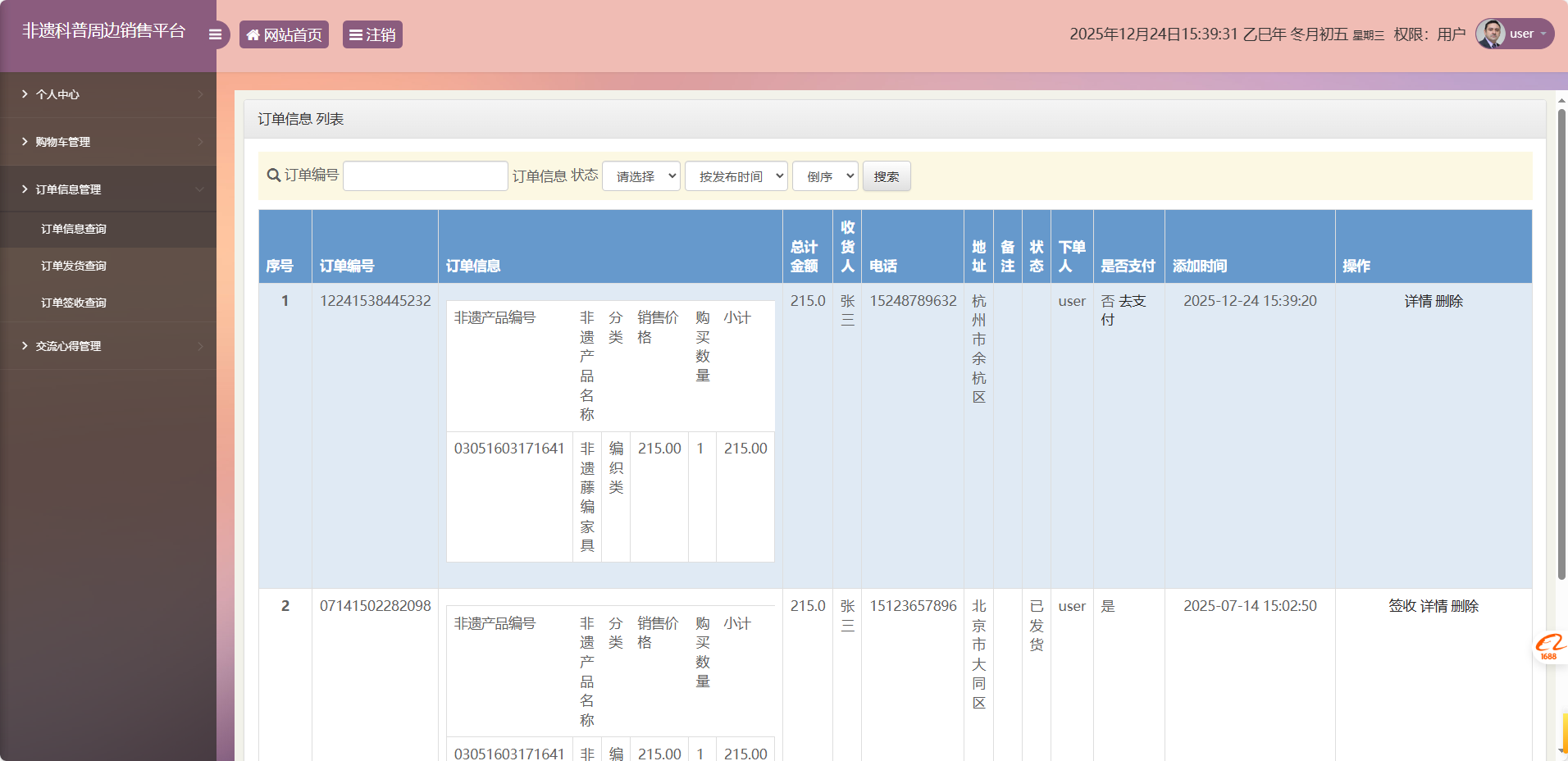Click 签收 for order 07141502282098
1568x761 pixels.
click(1402, 606)
